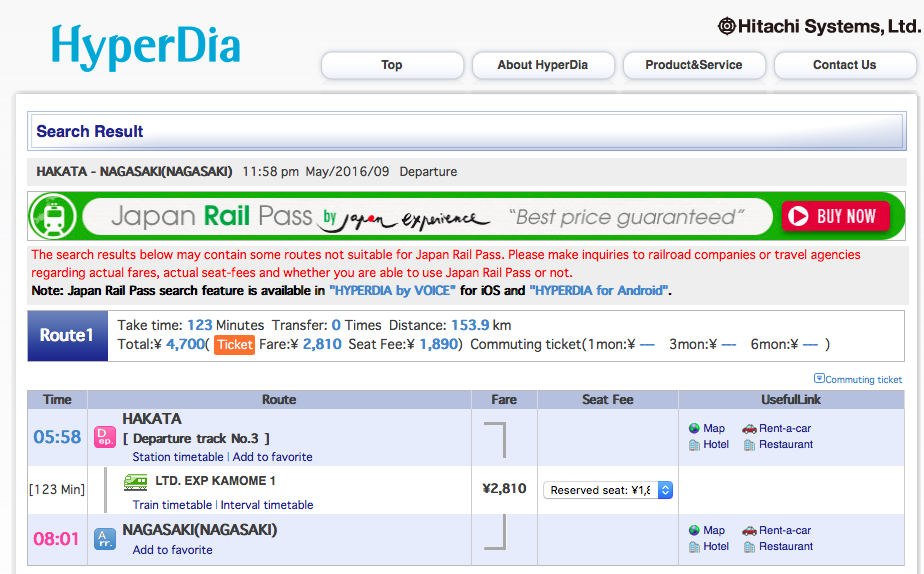Click the blue Arr. icon beside NAGASAKI
The image size is (924, 574).
tap(105, 539)
